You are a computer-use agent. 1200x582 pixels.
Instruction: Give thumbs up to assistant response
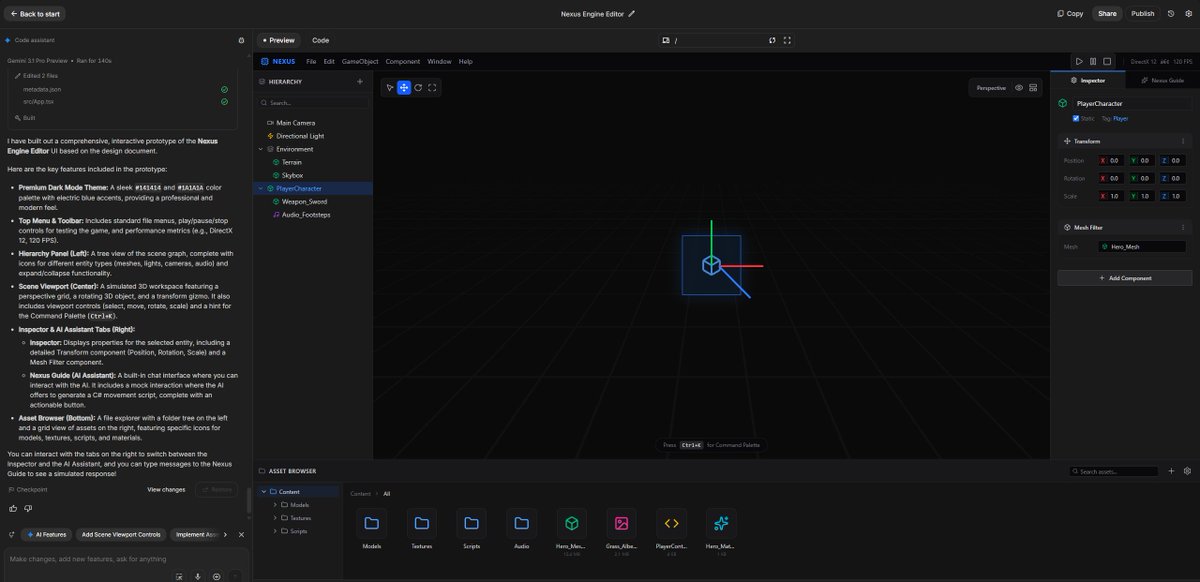(x=13, y=508)
